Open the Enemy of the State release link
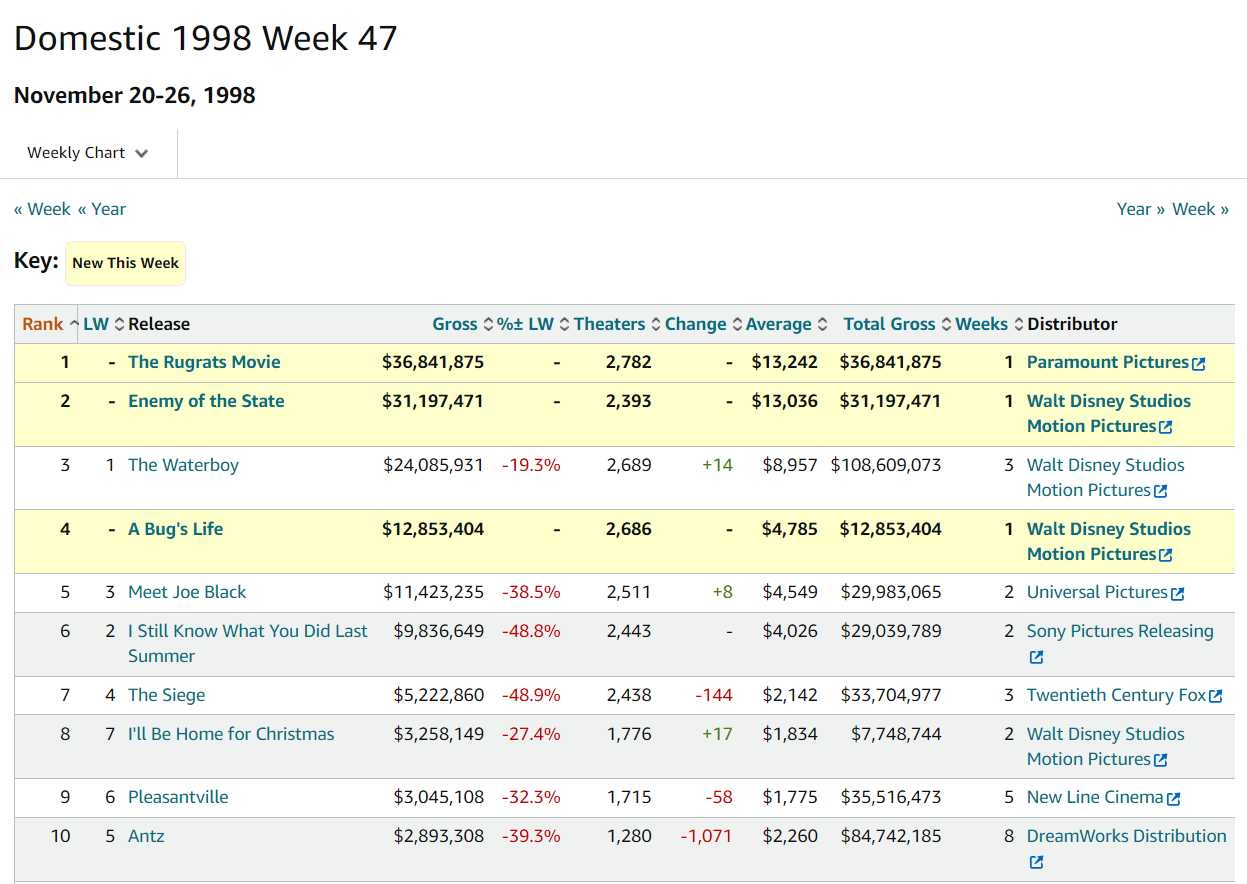Image resolution: width=1247 pixels, height=884 pixels. click(206, 401)
